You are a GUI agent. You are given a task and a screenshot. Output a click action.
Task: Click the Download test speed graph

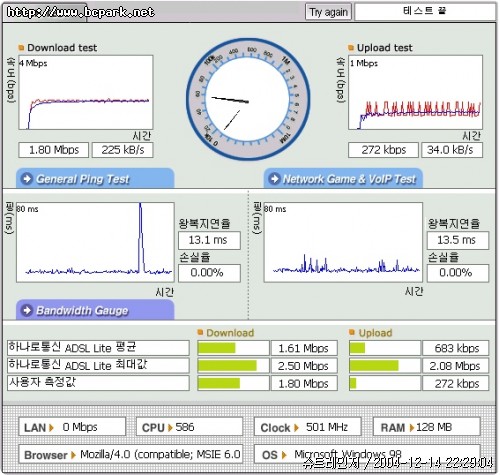point(86,92)
